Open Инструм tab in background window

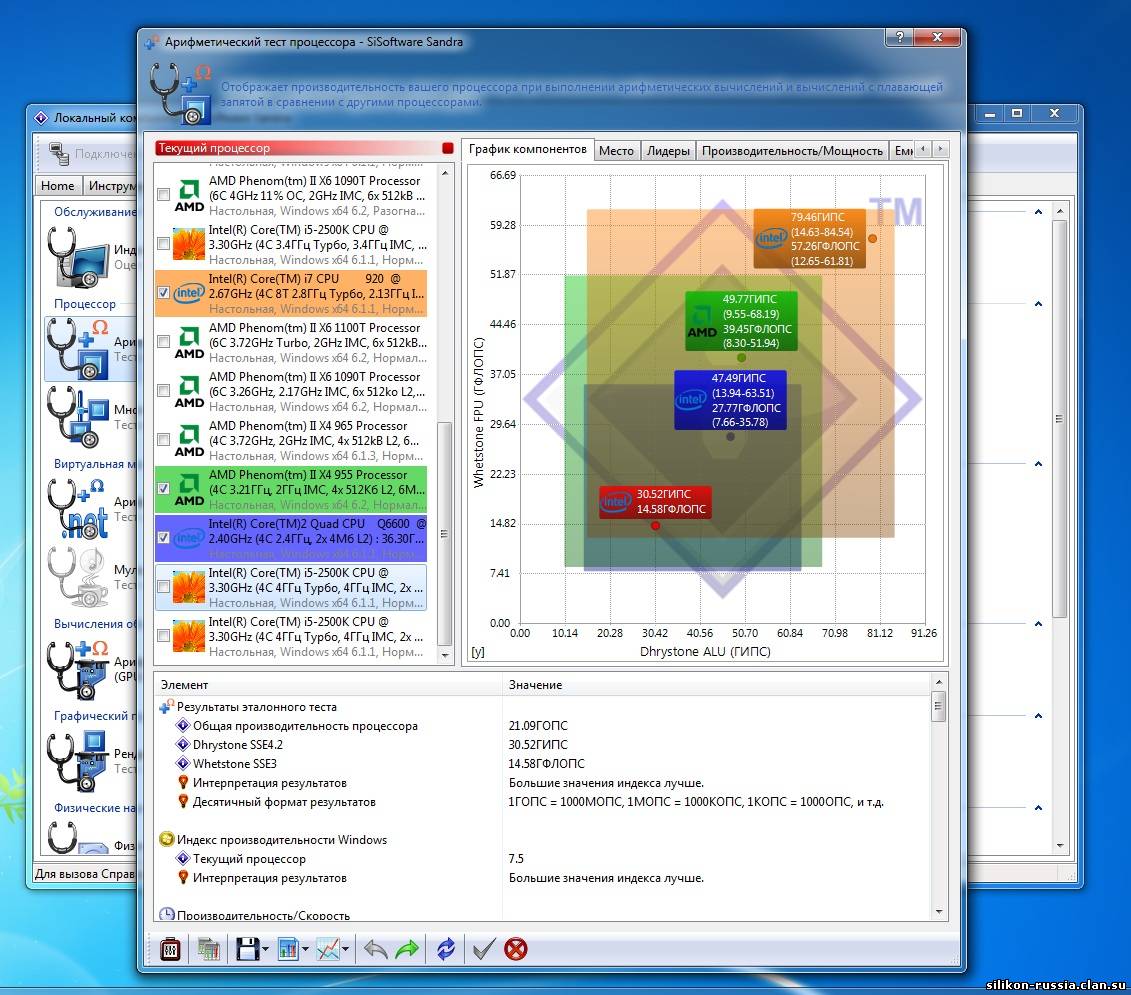tap(110, 185)
